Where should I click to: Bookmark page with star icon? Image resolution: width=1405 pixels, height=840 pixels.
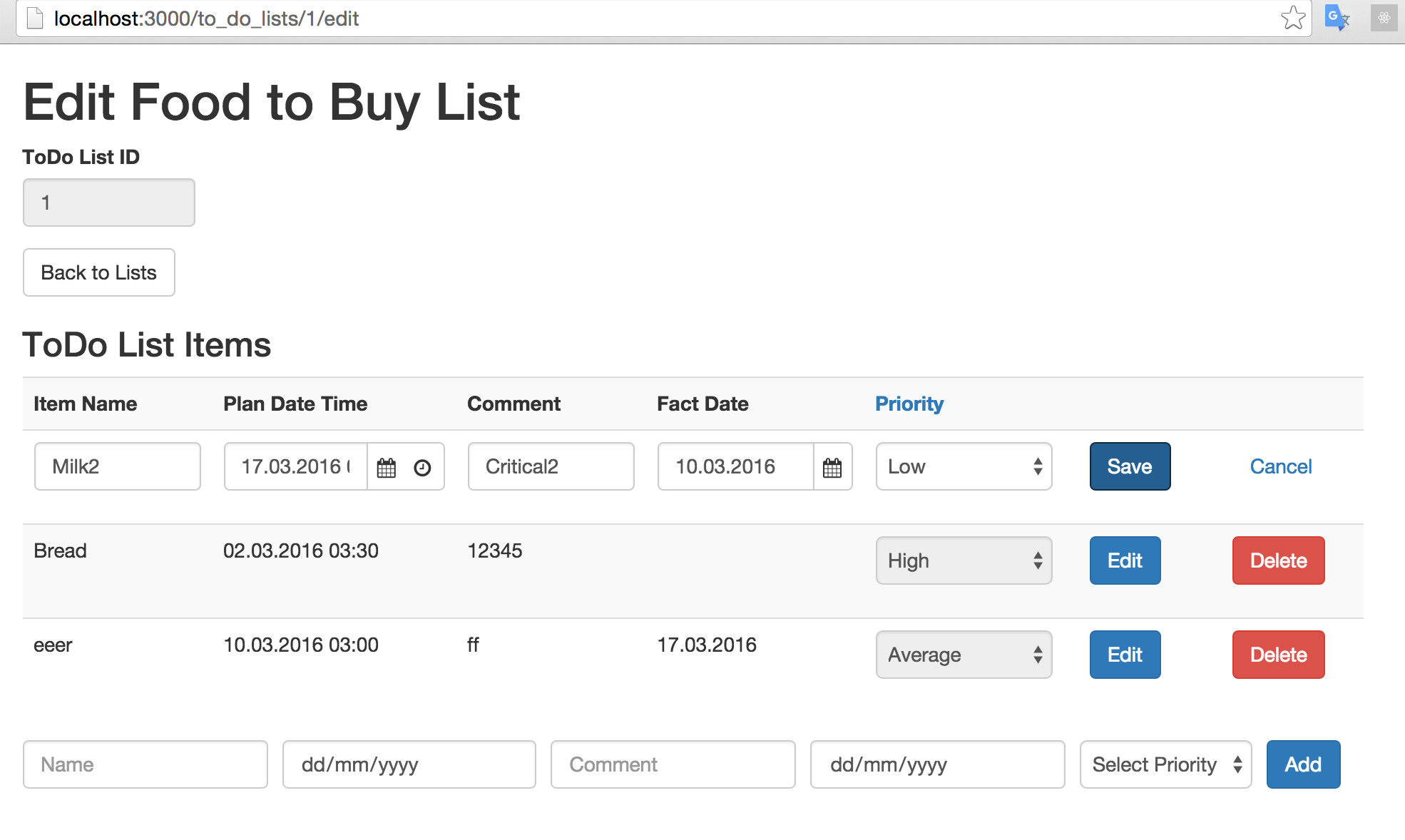[x=1292, y=18]
